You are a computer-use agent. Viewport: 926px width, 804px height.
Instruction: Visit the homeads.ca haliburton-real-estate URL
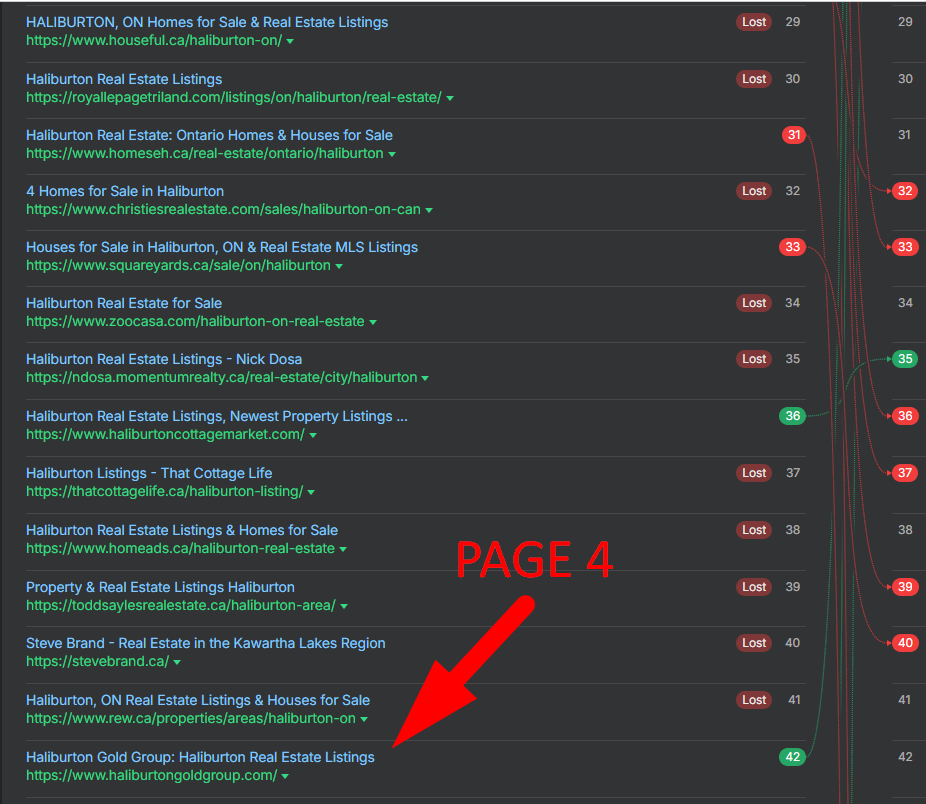click(x=181, y=549)
